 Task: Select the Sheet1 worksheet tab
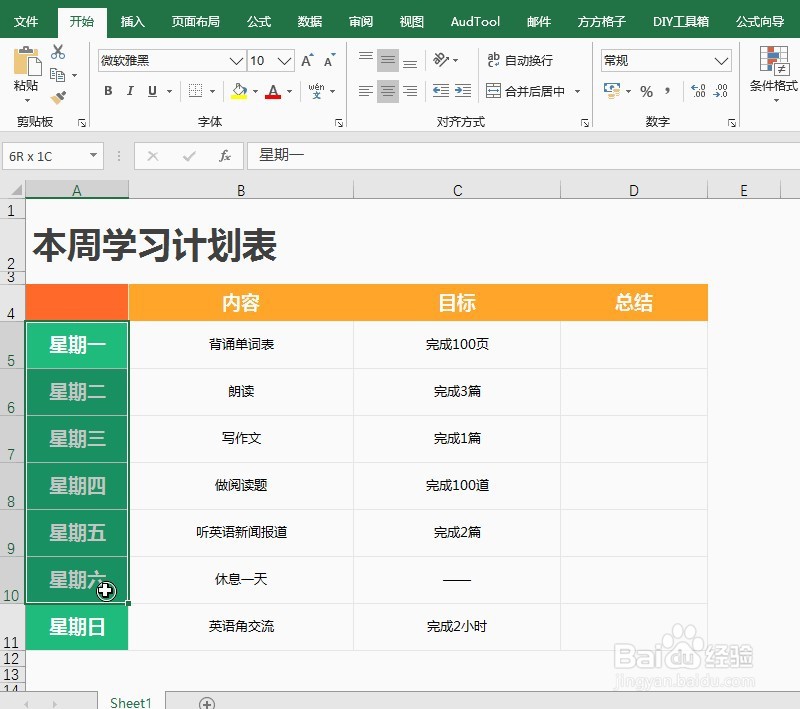point(130,703)
